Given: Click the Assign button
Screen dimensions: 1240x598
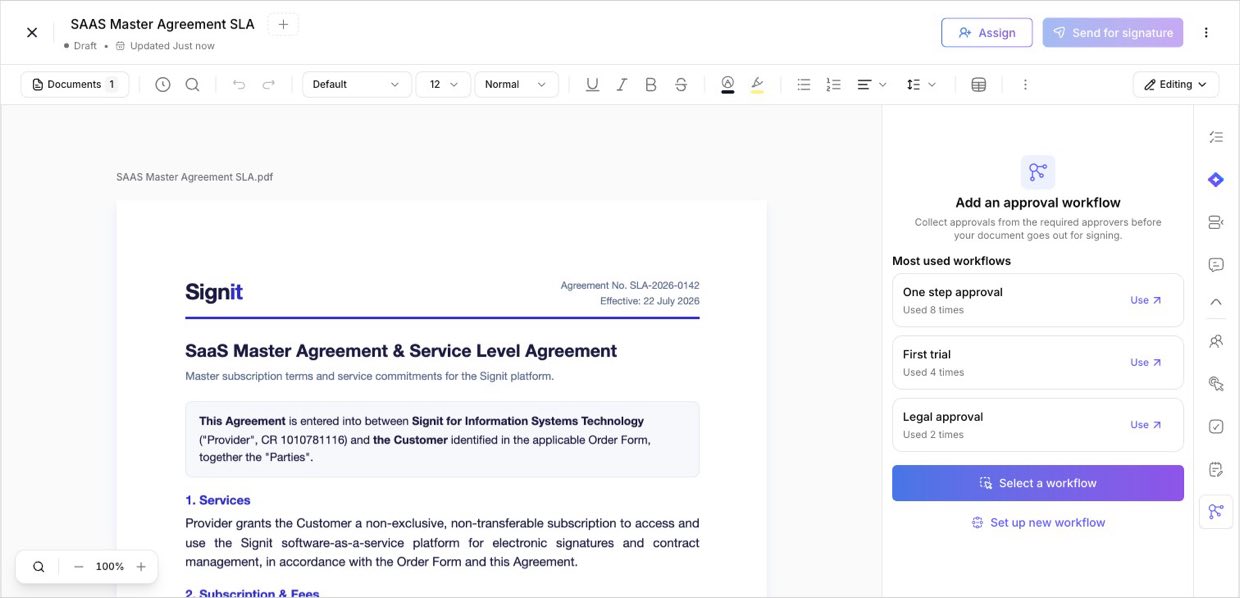Looking at the screenshot, I should pos(987,33).
